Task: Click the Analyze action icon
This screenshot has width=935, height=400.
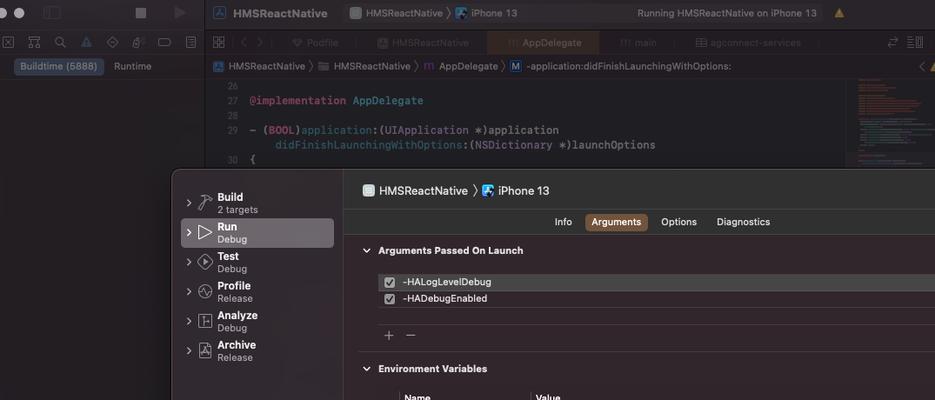Action: click(x=205, y=321)
